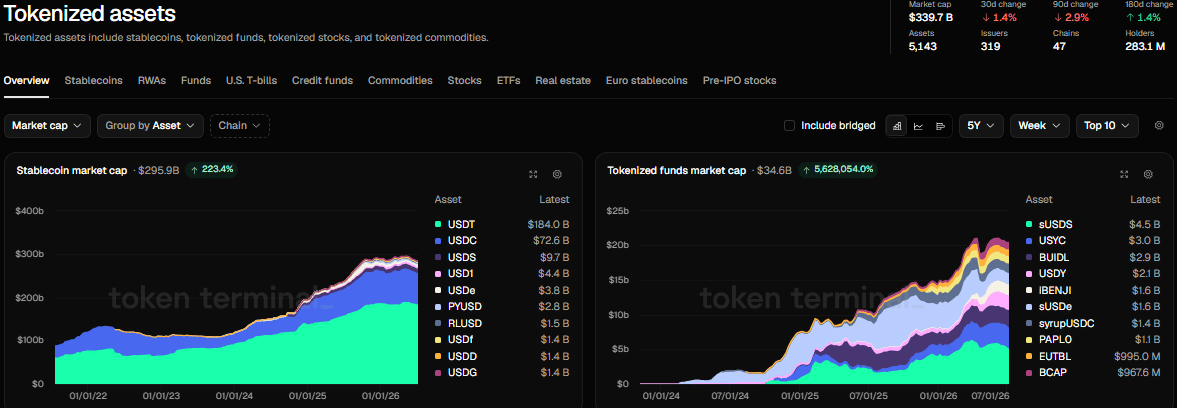
Task: Go to the Credit funds tab
Action: coord(322,81)
